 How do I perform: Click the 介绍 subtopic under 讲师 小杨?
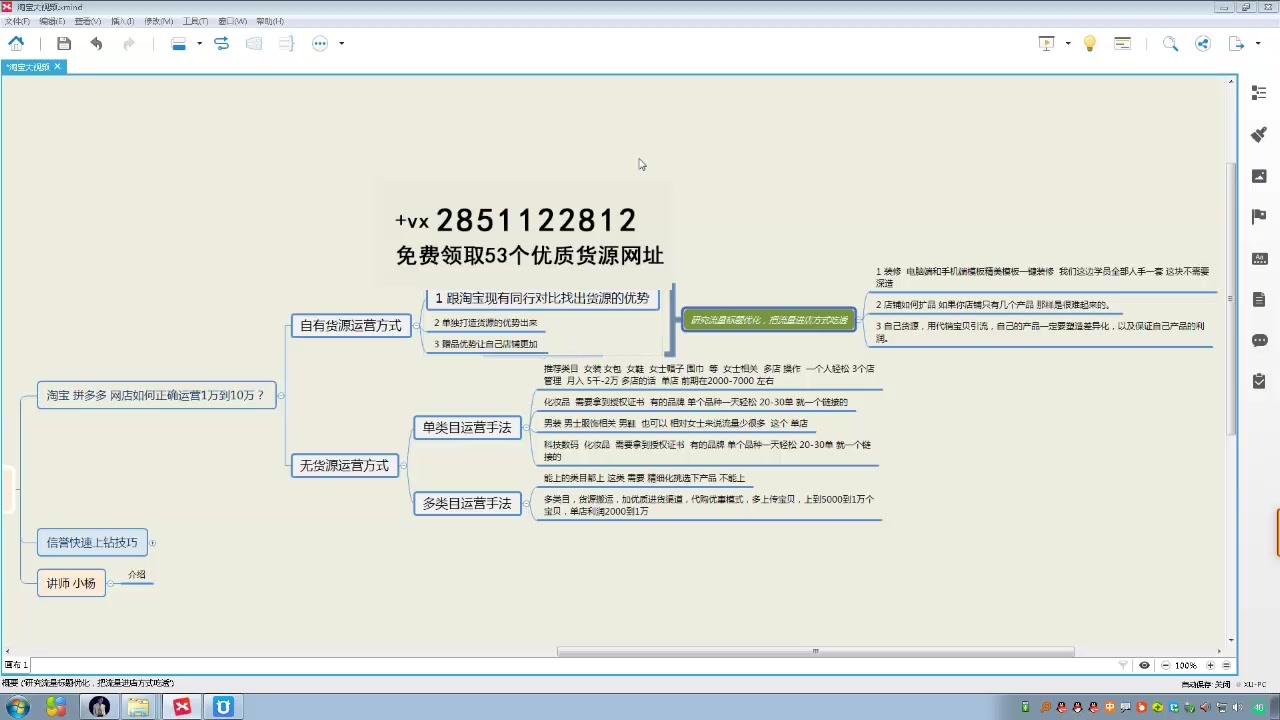click(x=137, y=575)
